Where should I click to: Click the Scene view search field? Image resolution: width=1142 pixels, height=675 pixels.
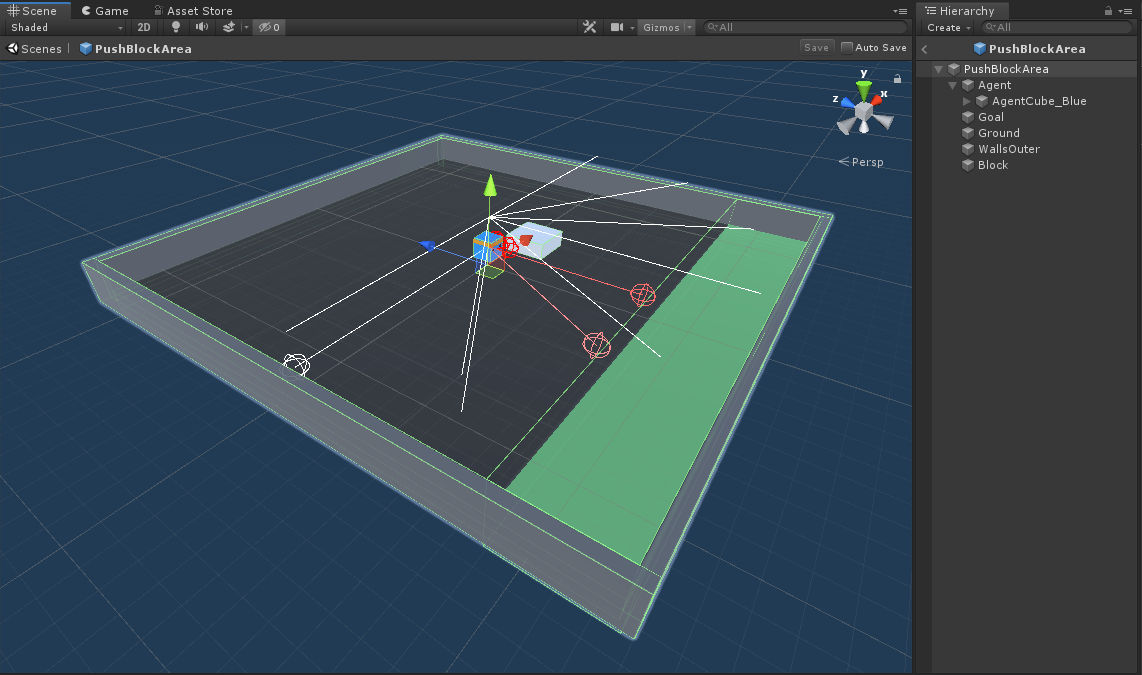[x=806, y=27]
